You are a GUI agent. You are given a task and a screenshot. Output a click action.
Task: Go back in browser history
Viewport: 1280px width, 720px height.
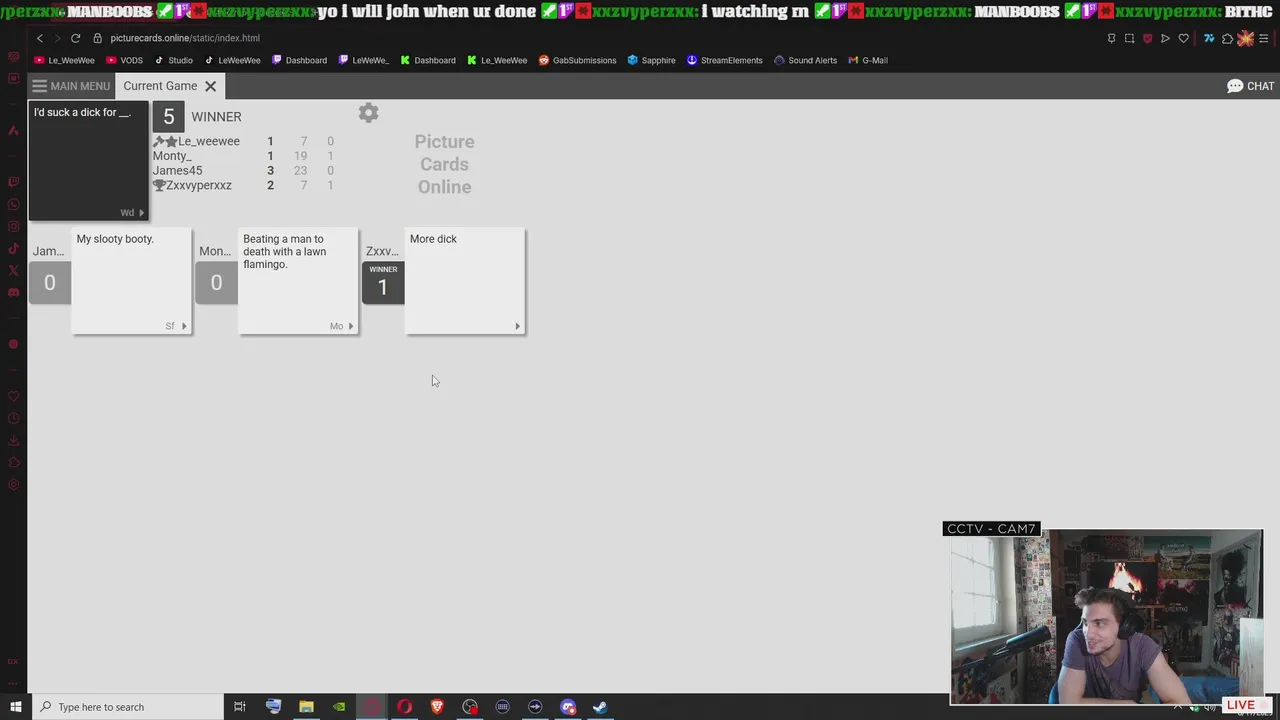[x=40, y=38]
